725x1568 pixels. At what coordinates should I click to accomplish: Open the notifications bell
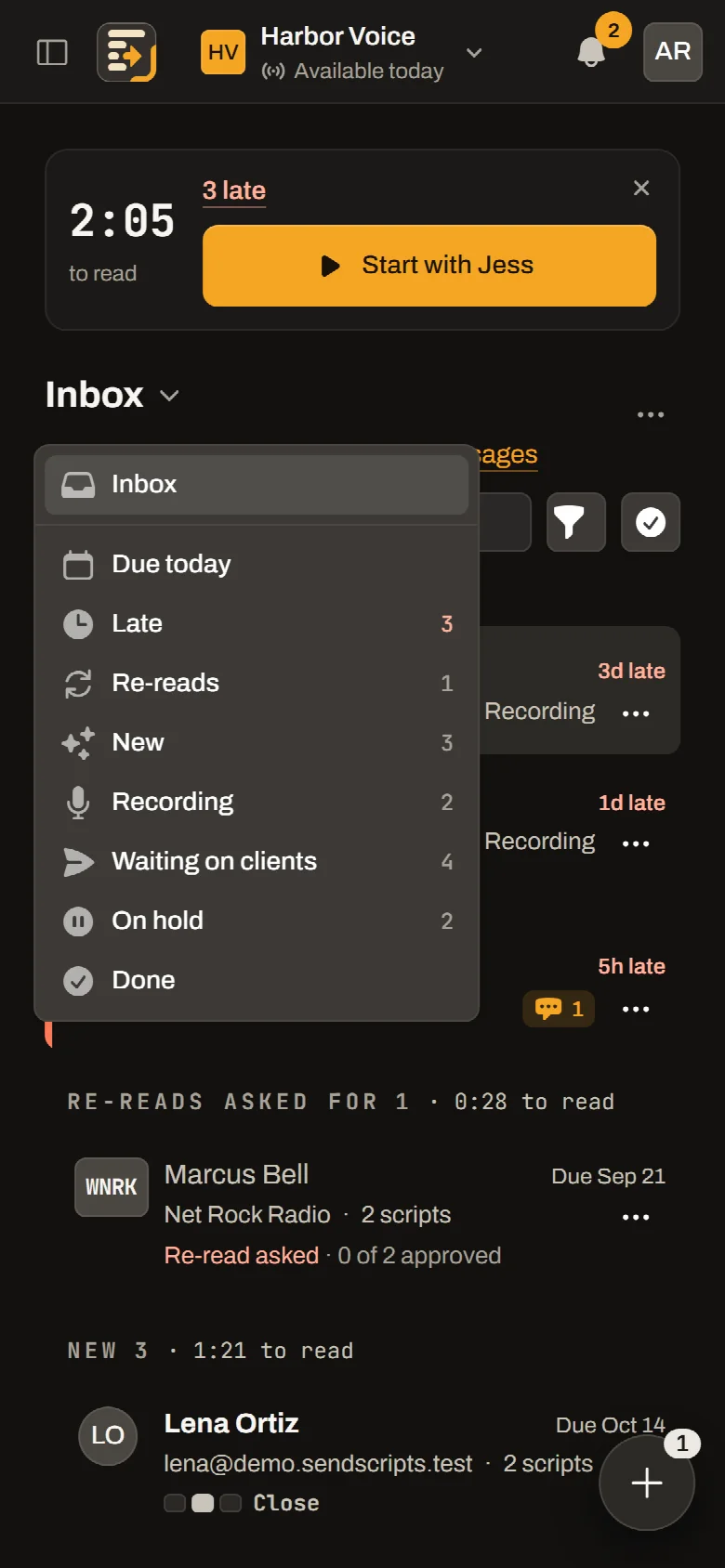pos(591,52)
